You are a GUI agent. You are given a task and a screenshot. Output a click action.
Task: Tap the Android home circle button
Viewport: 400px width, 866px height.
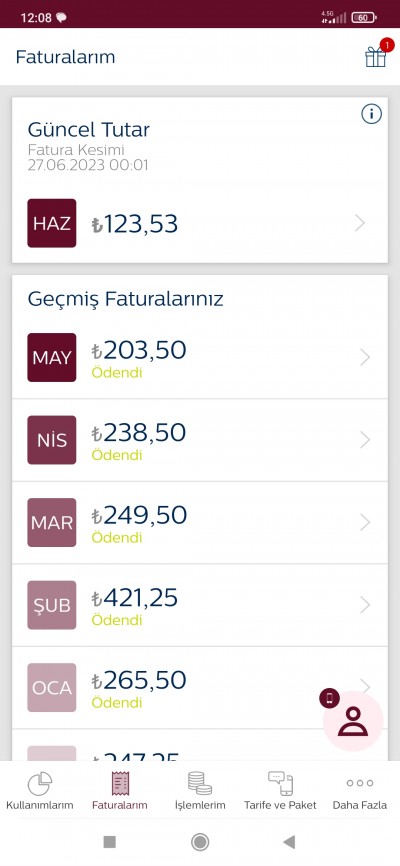click(x=200, y=842)
